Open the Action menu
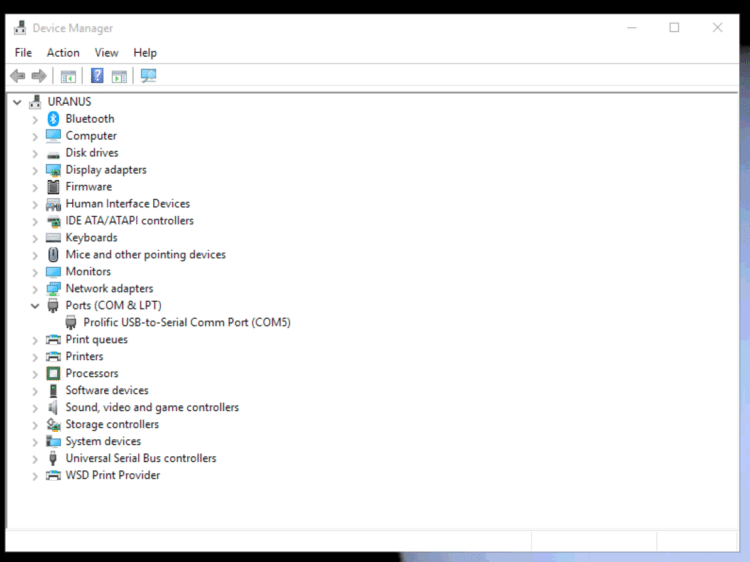 tap(63, 53)
